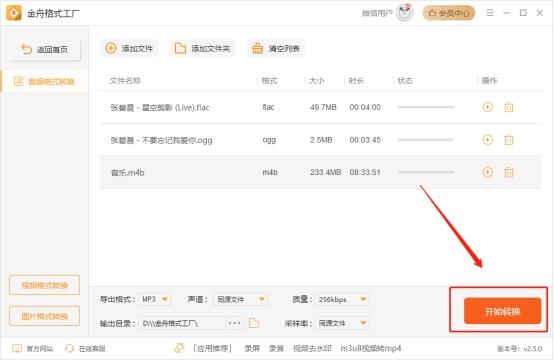Delete the flac file row
The width and height of the screenshot is (554, 360).
(508, 107)
